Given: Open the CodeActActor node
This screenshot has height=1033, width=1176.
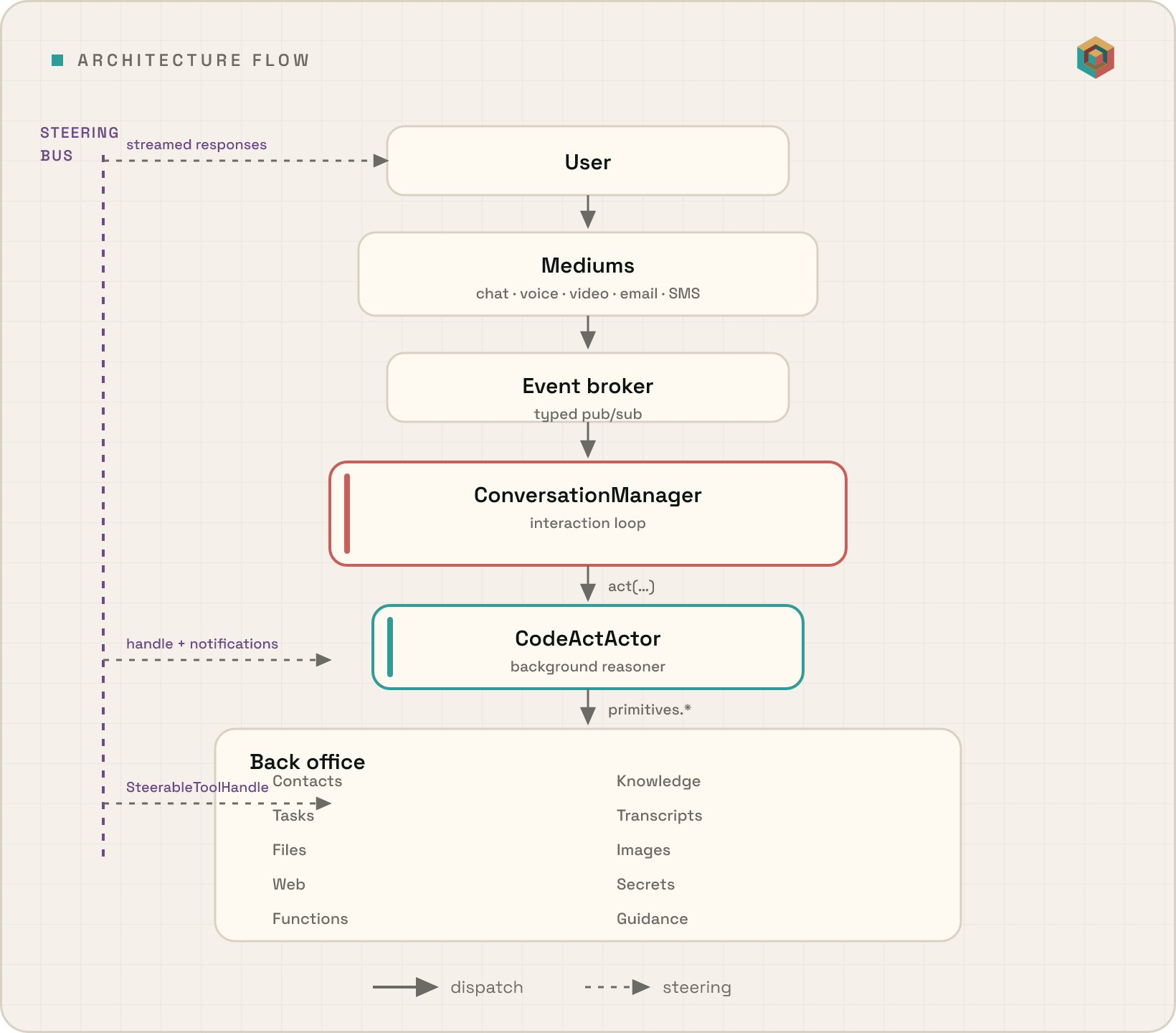Looking at the screenshot, I should 588,647.
